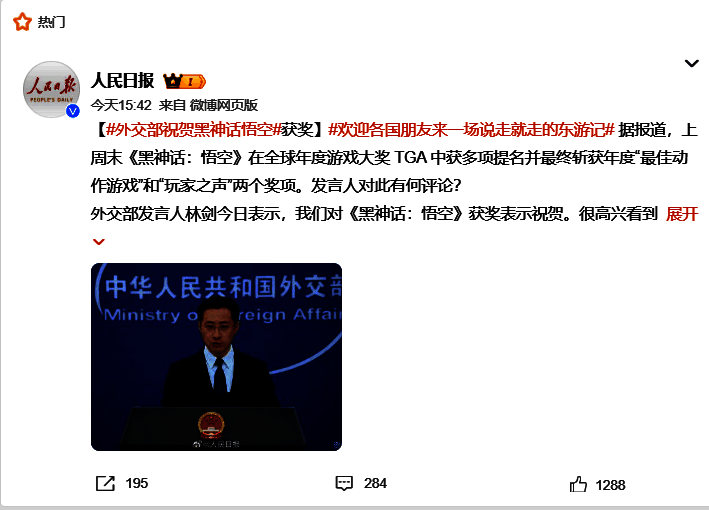Click the repost count 195
709x510 pixels.
137,483
